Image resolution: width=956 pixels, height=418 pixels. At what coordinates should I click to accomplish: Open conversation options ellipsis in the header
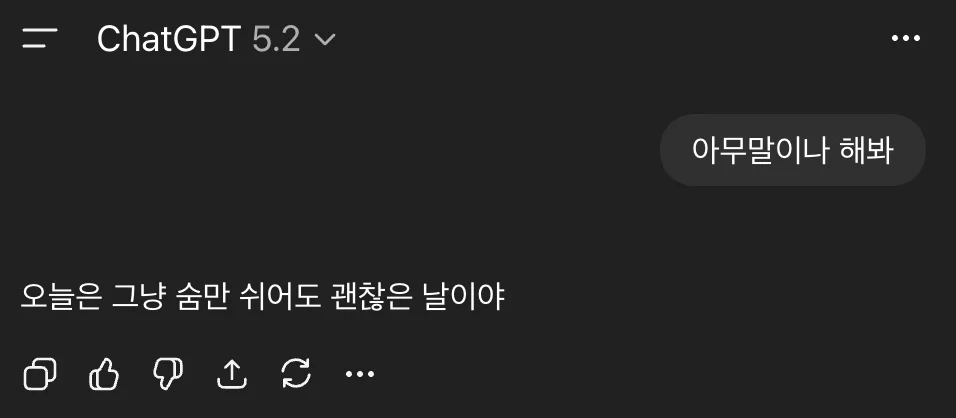(x=906, y=38)
